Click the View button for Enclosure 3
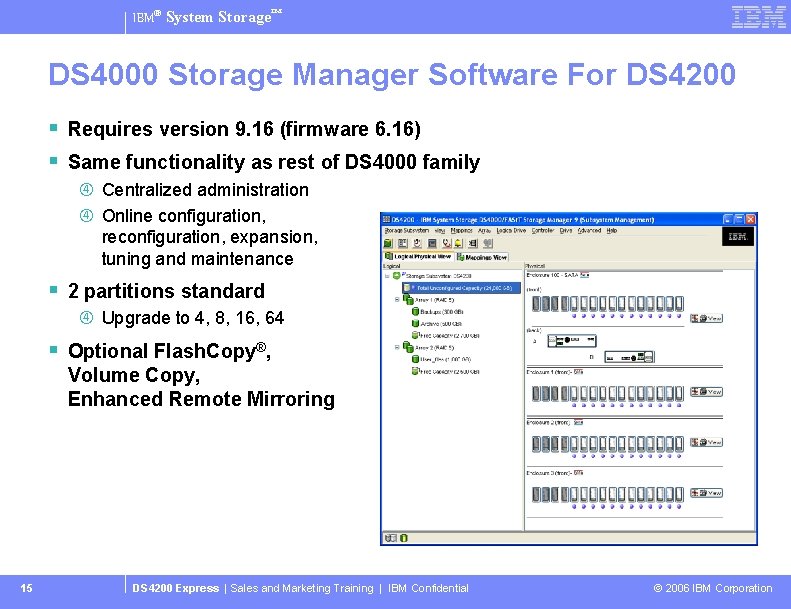This screenshot has width=791, height=609. point(706,492)
